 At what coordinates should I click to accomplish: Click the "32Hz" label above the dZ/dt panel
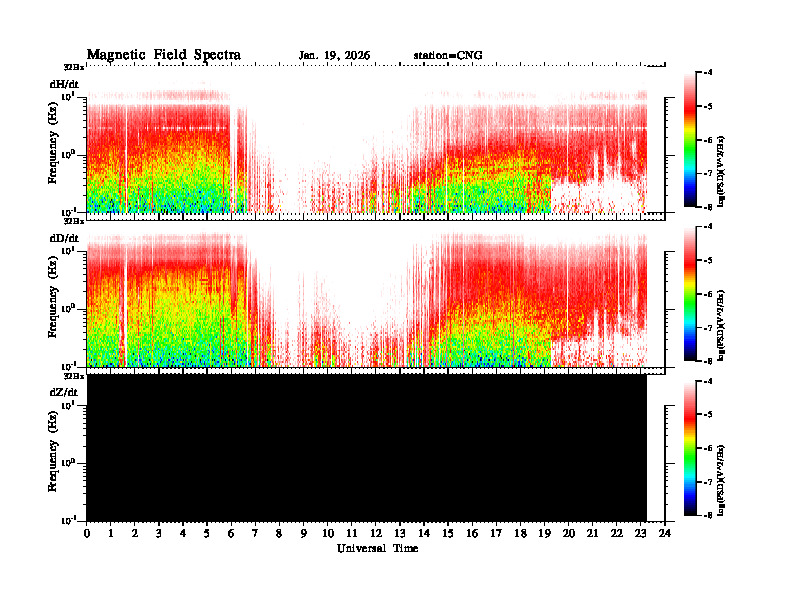(x=74, y=376)
